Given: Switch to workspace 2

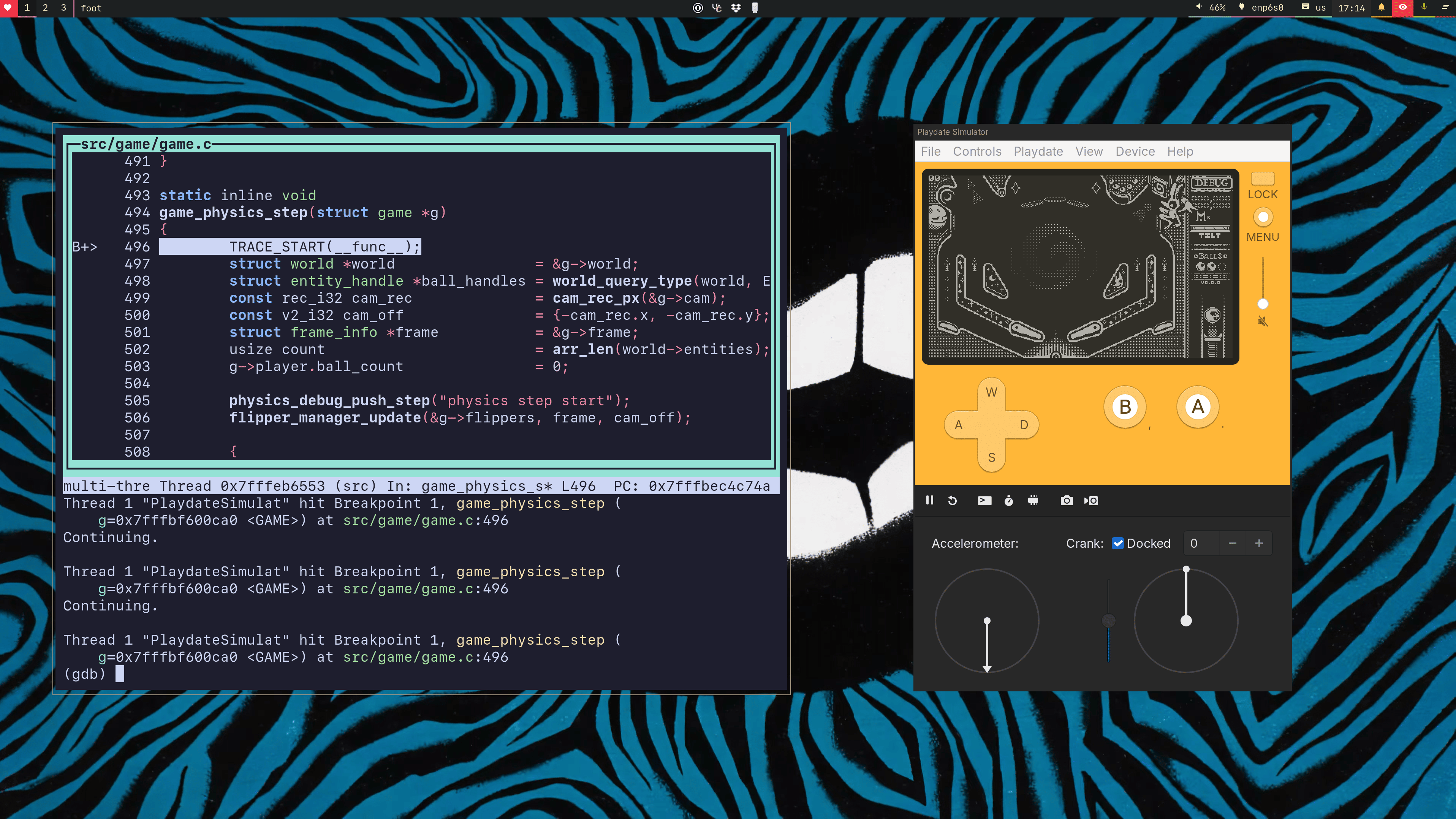Looking at the screenshot, I should point(45,8).
